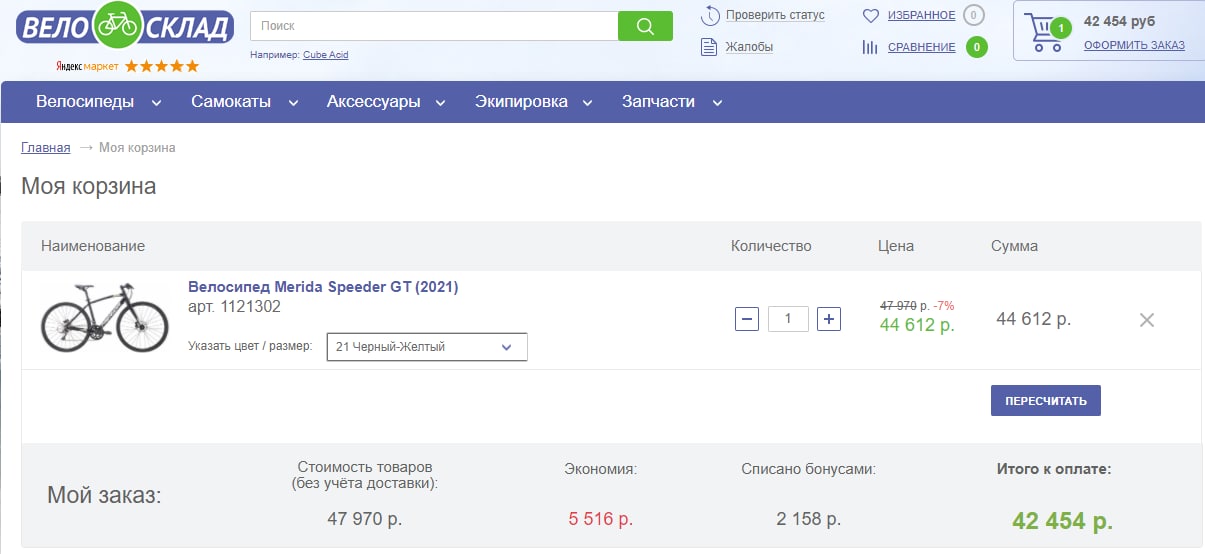Open Избранное link
1205x554 pixels.
click(x=921, y=15)
